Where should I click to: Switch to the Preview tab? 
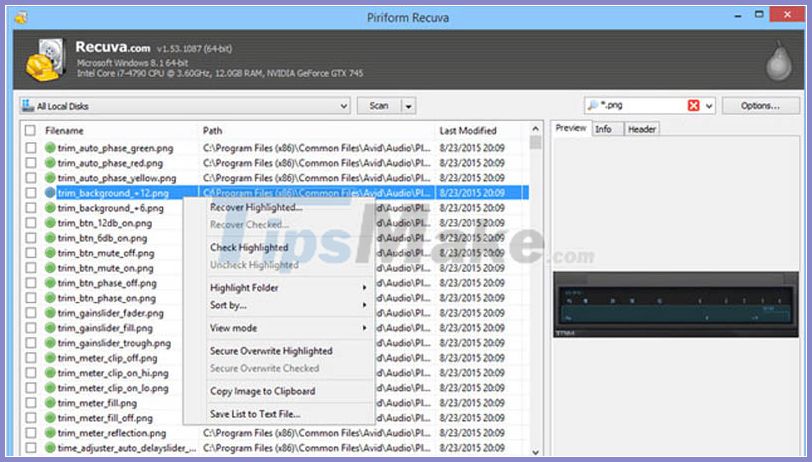click(571, 128)
